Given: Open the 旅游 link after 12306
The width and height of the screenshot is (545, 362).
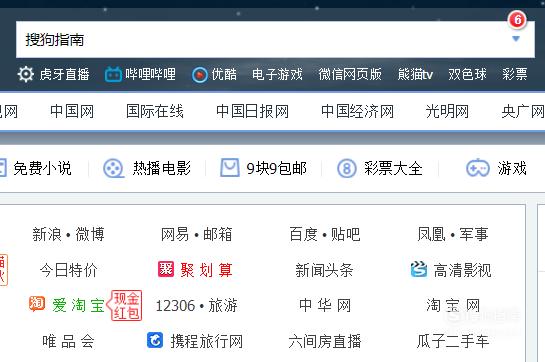Looking at the screenshot, I should point(223,306).
